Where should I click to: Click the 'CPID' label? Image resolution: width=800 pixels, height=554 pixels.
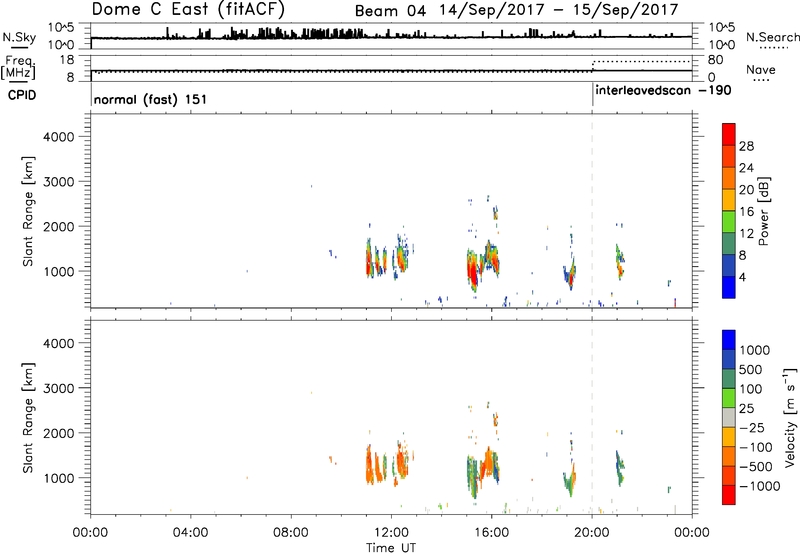point(22,95)
